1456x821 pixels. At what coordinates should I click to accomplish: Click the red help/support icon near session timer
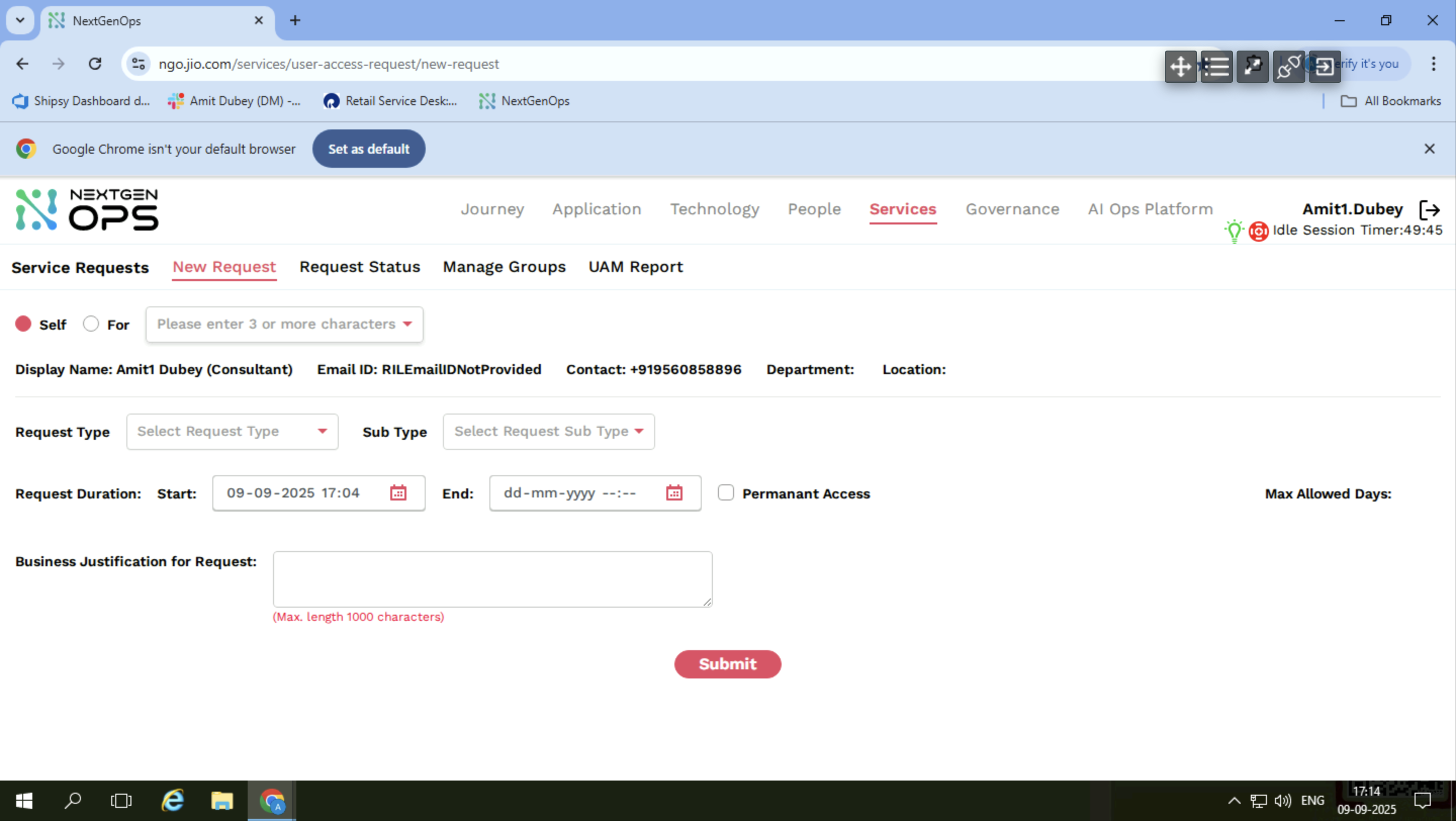[x=1259, y=231]
